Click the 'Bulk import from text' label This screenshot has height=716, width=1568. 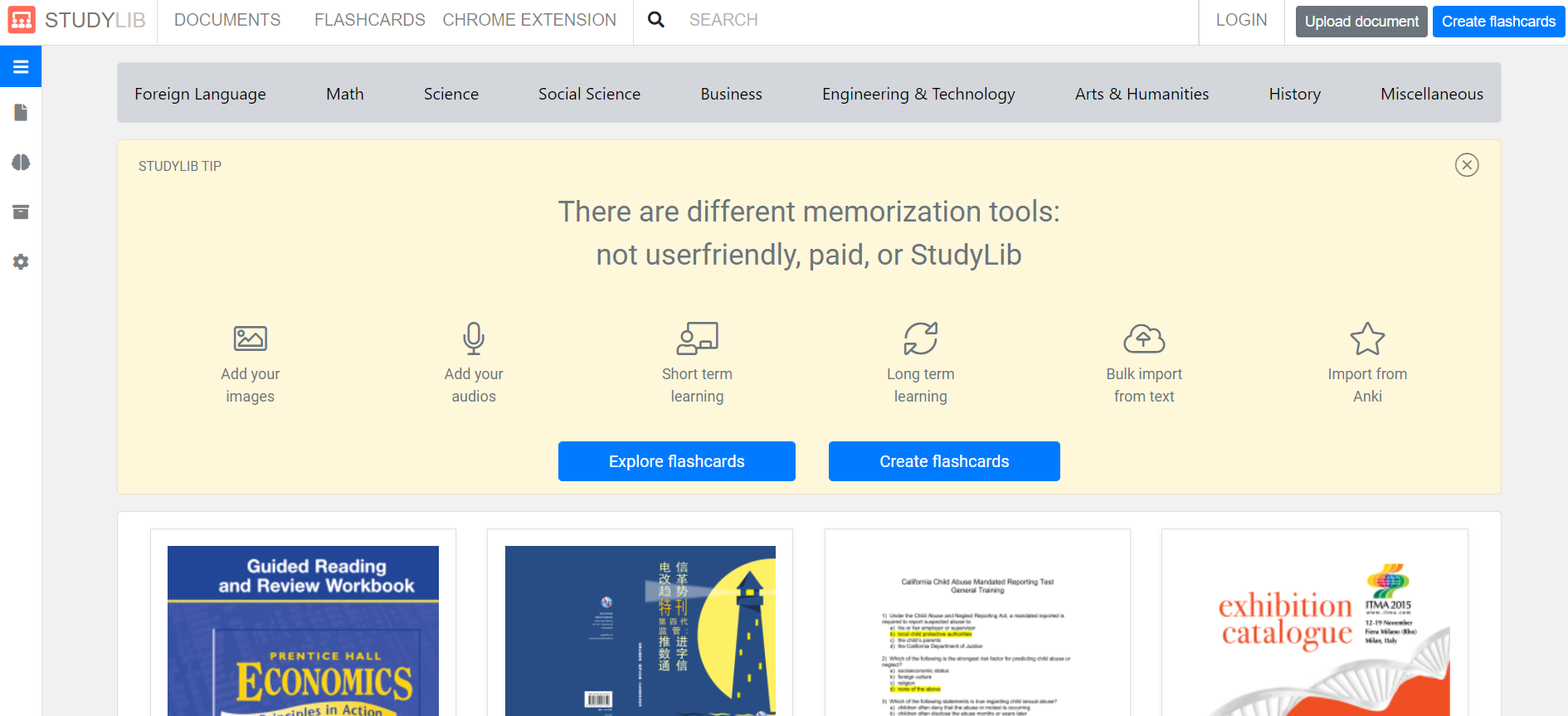click(1144, 385)
